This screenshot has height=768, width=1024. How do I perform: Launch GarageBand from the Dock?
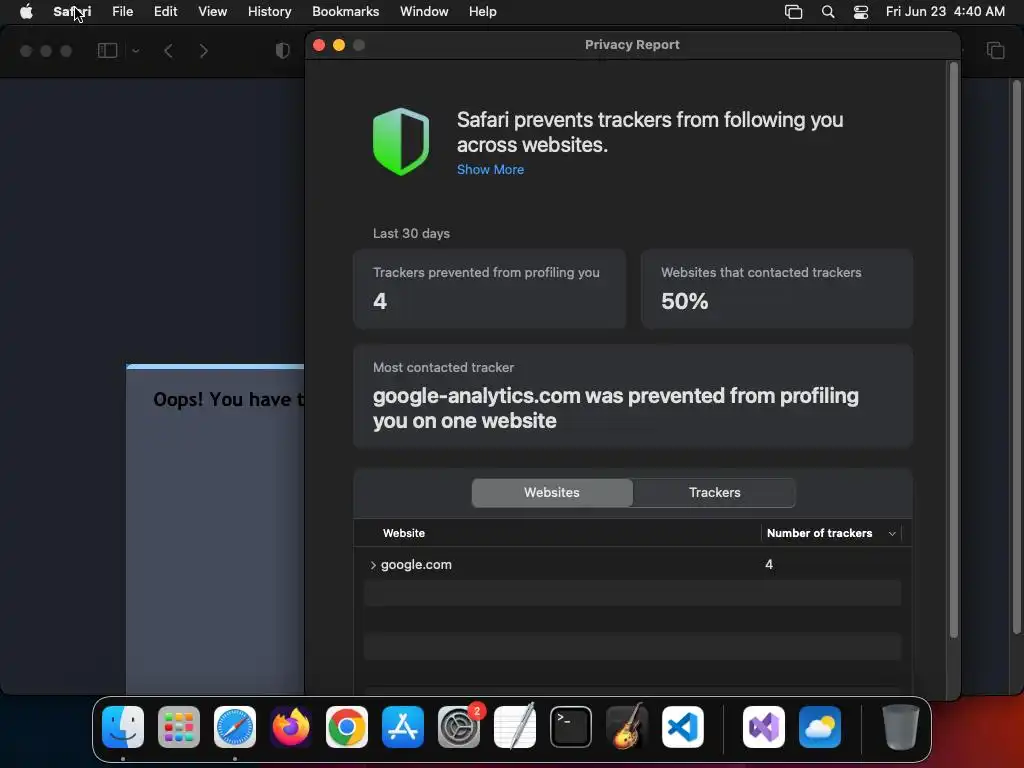[627, 727]
